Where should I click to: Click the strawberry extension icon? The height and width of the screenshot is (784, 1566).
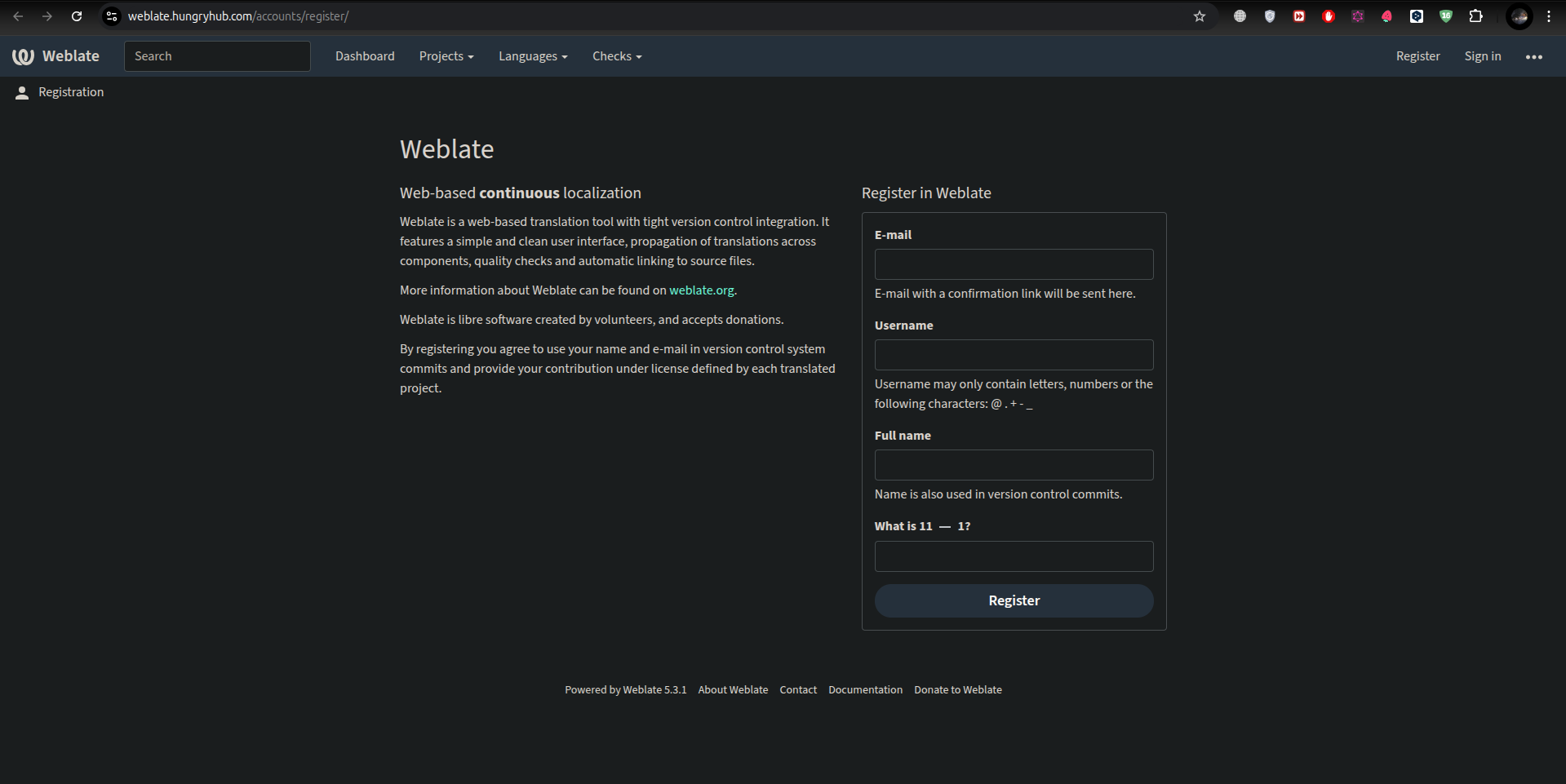1386,16
